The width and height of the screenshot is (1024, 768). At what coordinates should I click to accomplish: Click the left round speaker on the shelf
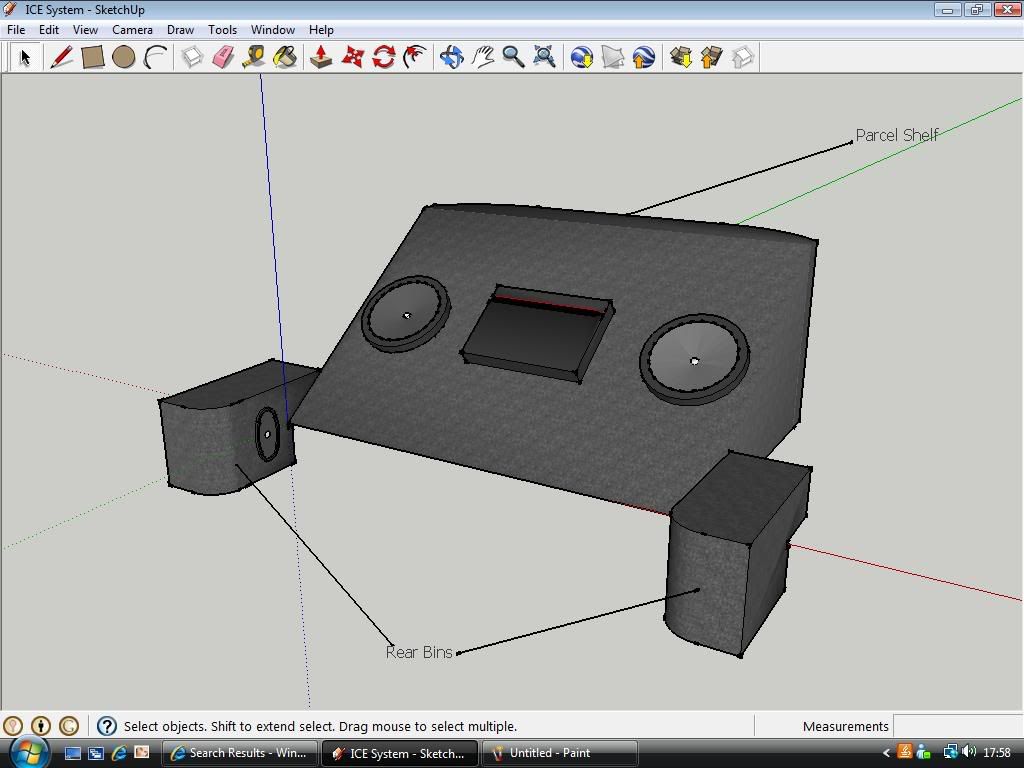coord(406,314)
